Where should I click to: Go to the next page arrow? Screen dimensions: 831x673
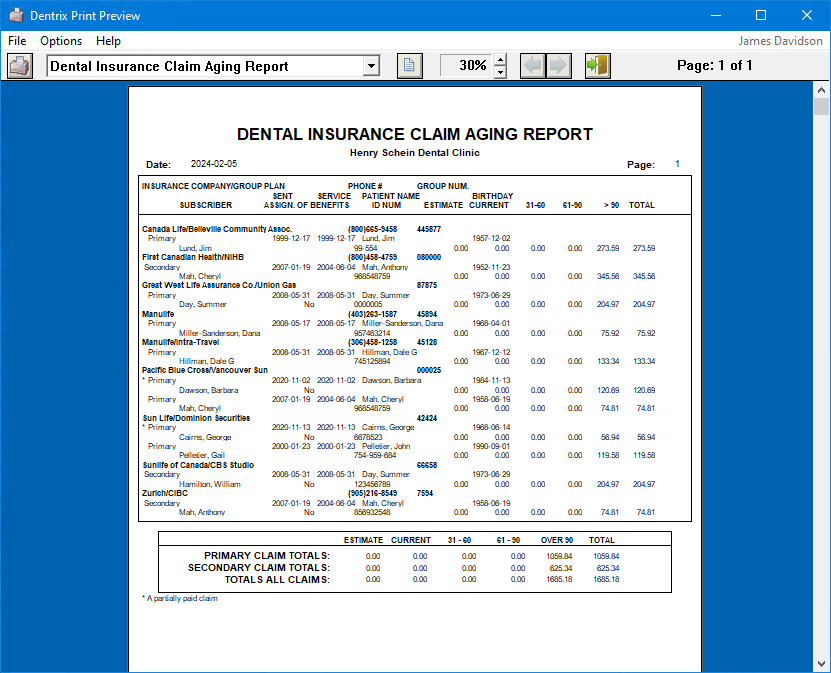click(558, 66)
